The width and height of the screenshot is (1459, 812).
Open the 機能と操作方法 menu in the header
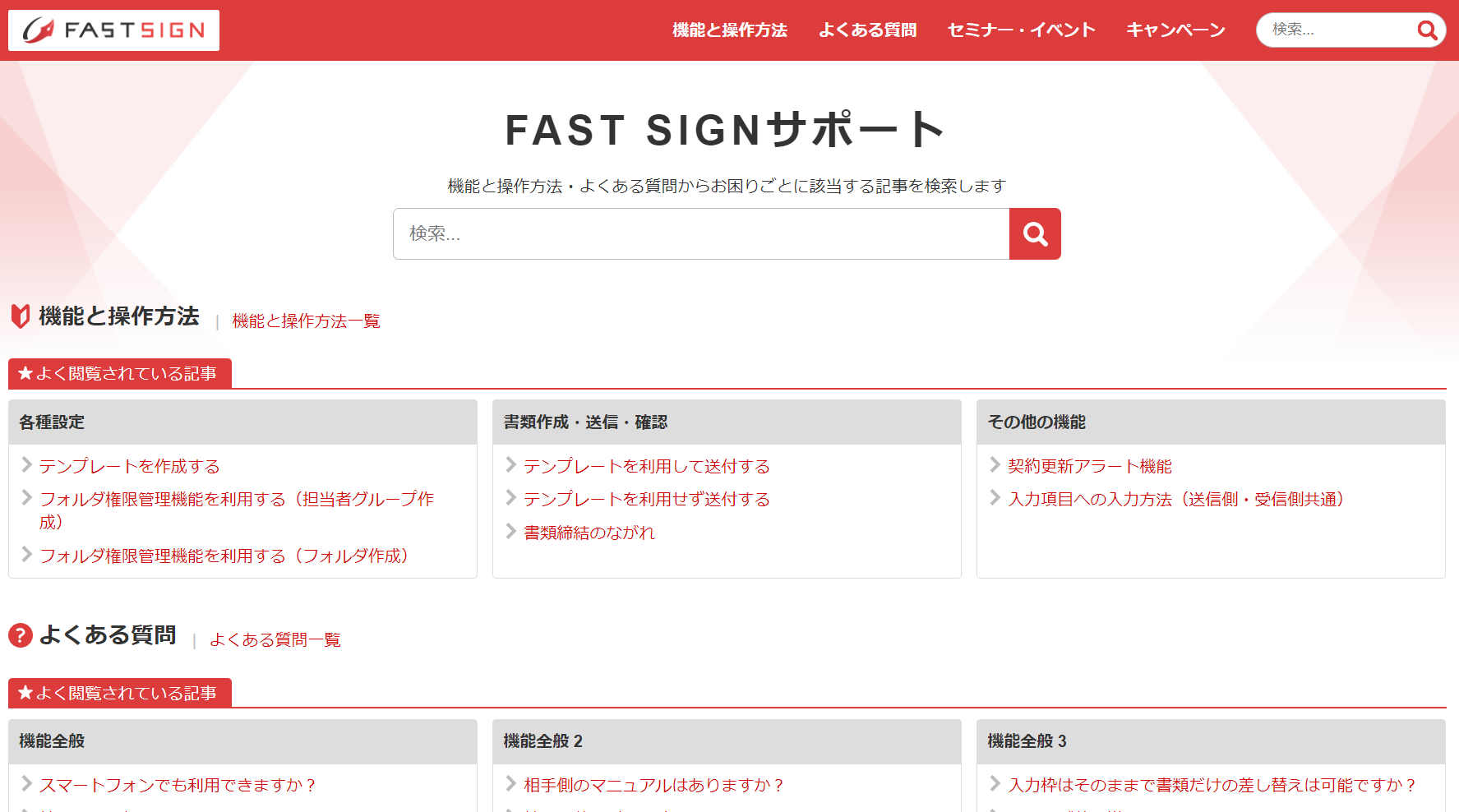[729, 30]
